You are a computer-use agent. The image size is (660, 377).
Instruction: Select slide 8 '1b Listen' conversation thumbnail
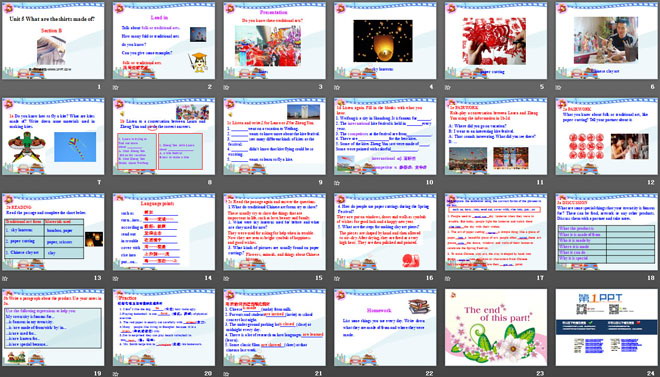point(164,136)
